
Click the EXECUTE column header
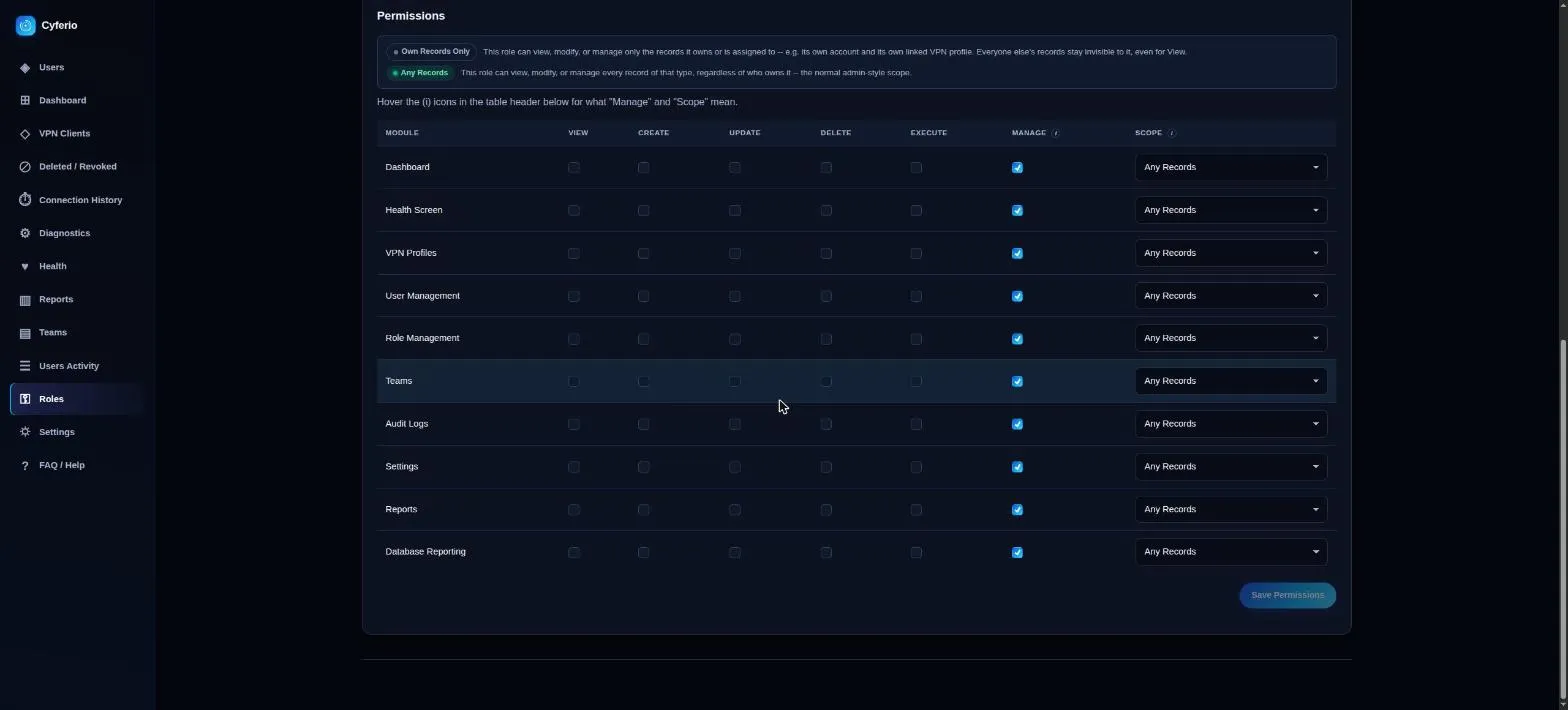click(928, 133)
